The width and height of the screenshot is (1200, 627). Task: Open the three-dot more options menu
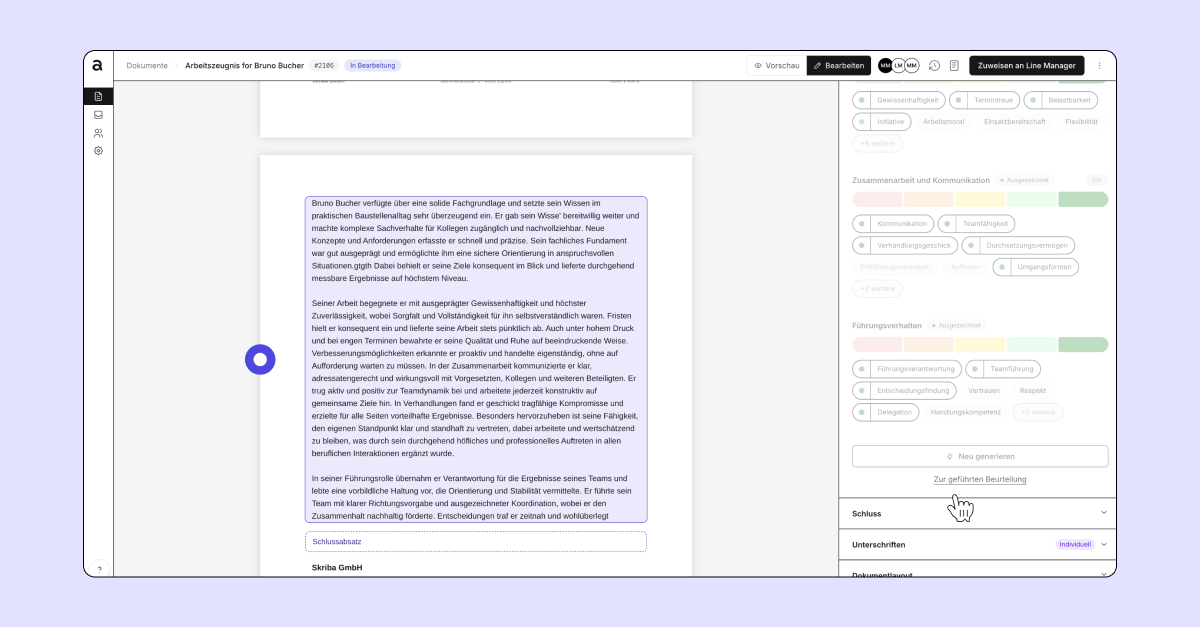point(1100,65)
